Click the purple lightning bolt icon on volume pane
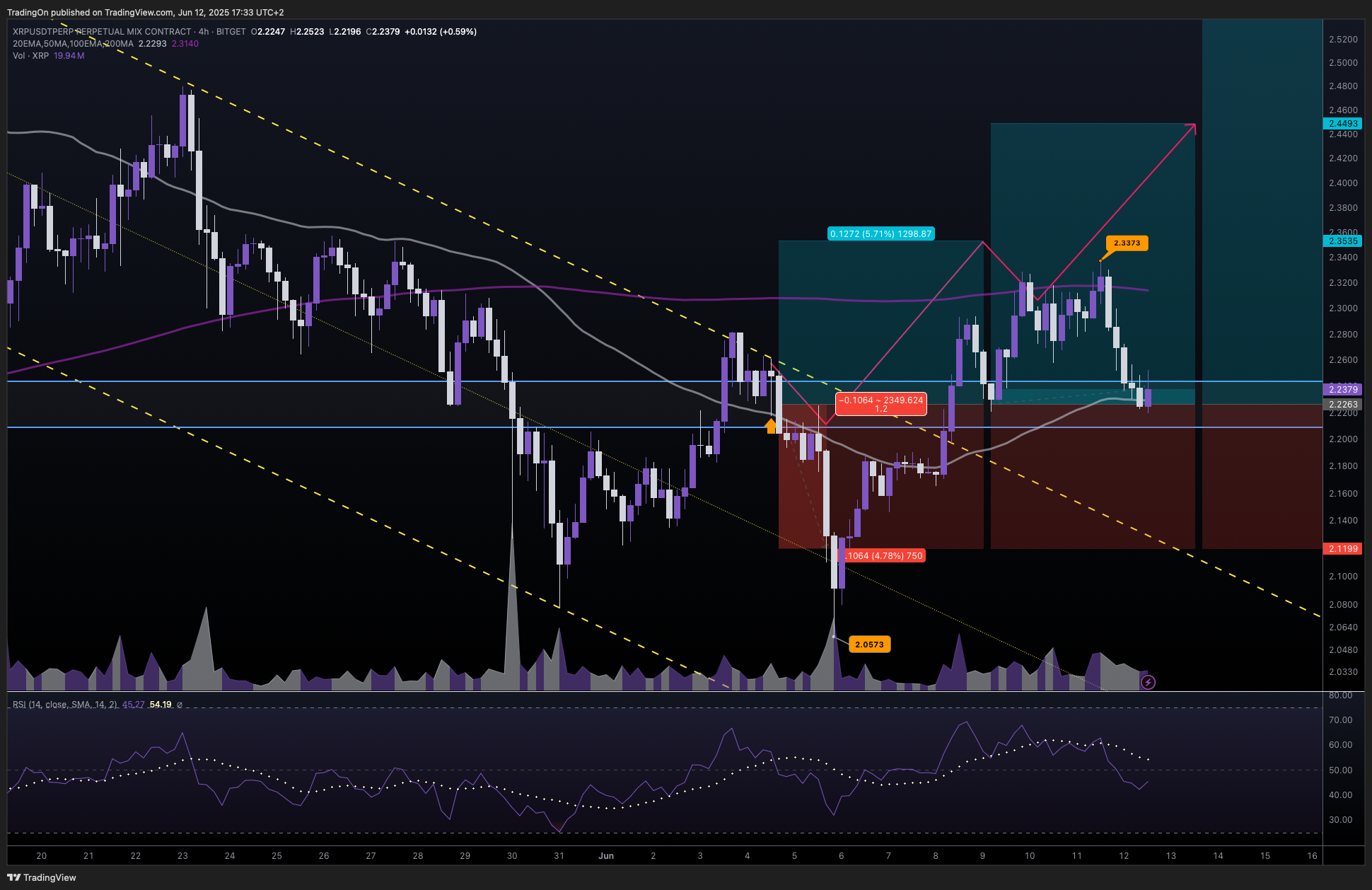Viewport: 1372px width, 890px height. (x=1148, y=682)
